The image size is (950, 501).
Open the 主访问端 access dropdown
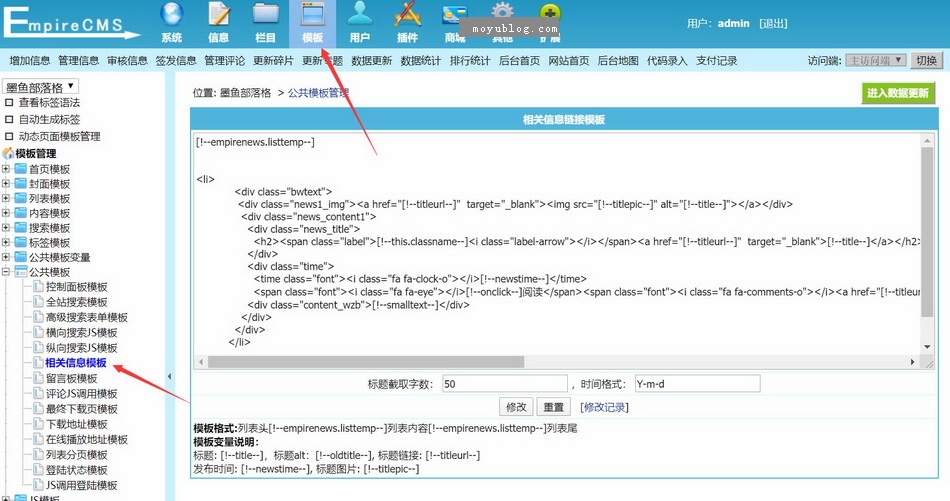coord(875,60)
